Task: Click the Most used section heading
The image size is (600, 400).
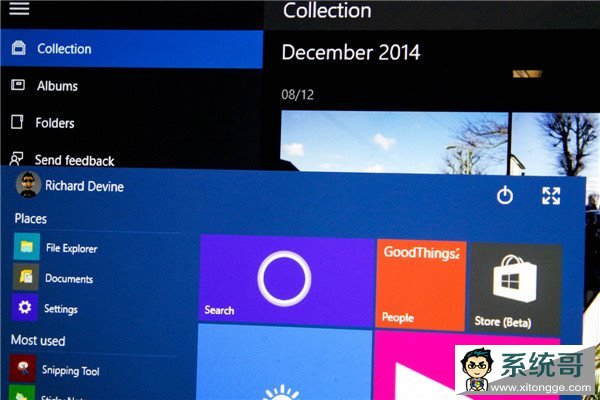Action: (38, 340)
